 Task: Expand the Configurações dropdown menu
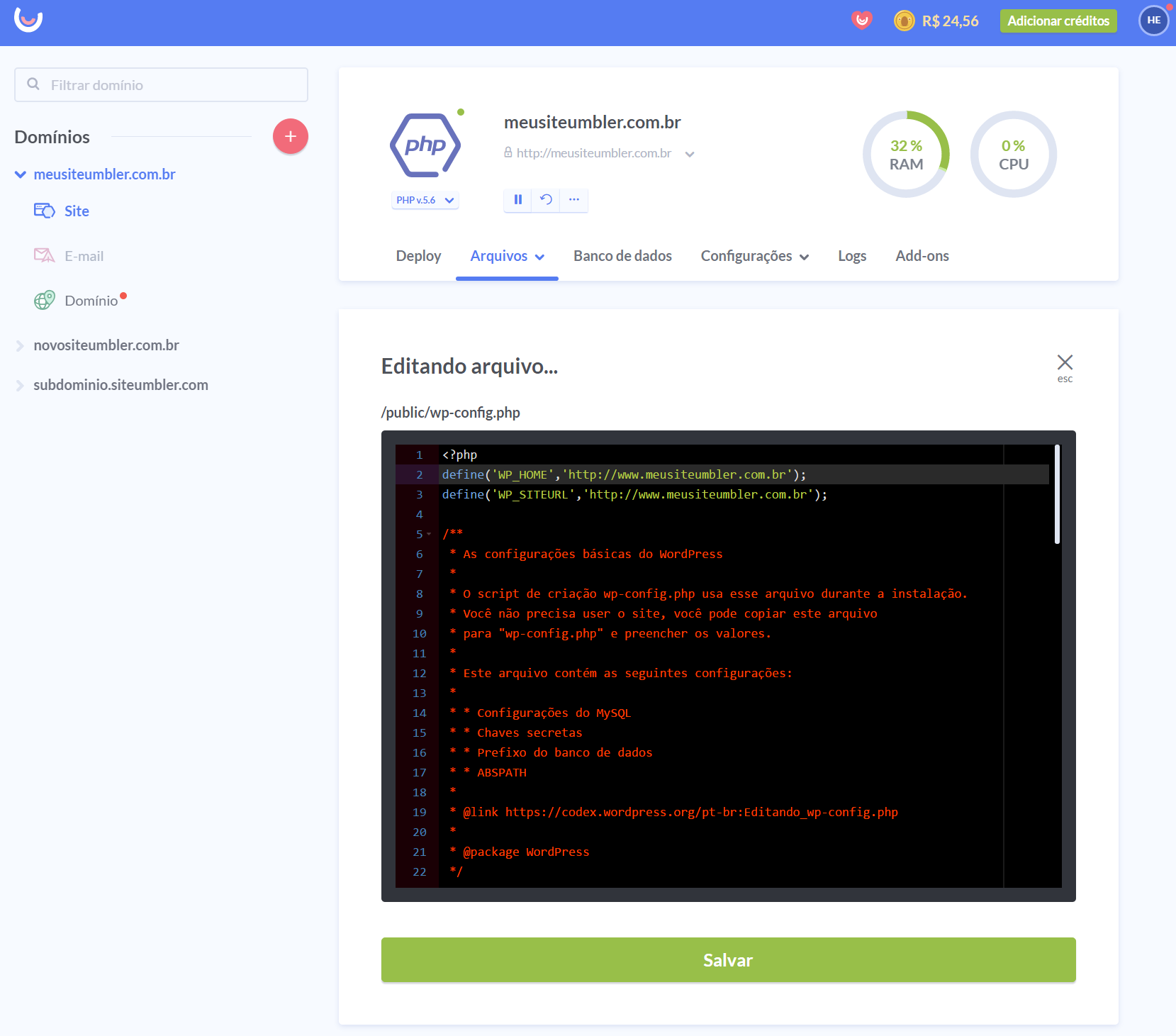754,256
